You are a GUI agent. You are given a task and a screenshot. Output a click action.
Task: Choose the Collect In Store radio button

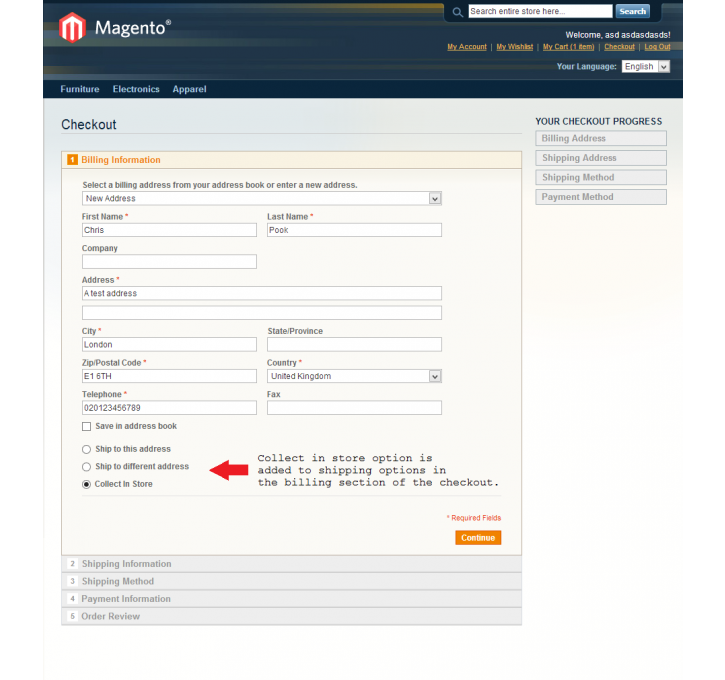pos(86,484)
